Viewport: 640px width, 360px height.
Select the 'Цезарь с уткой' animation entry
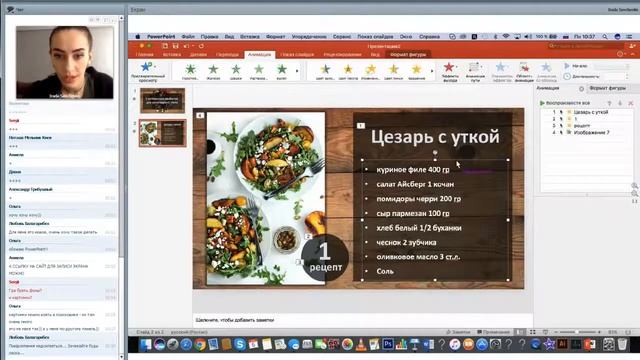click(591, 112)
